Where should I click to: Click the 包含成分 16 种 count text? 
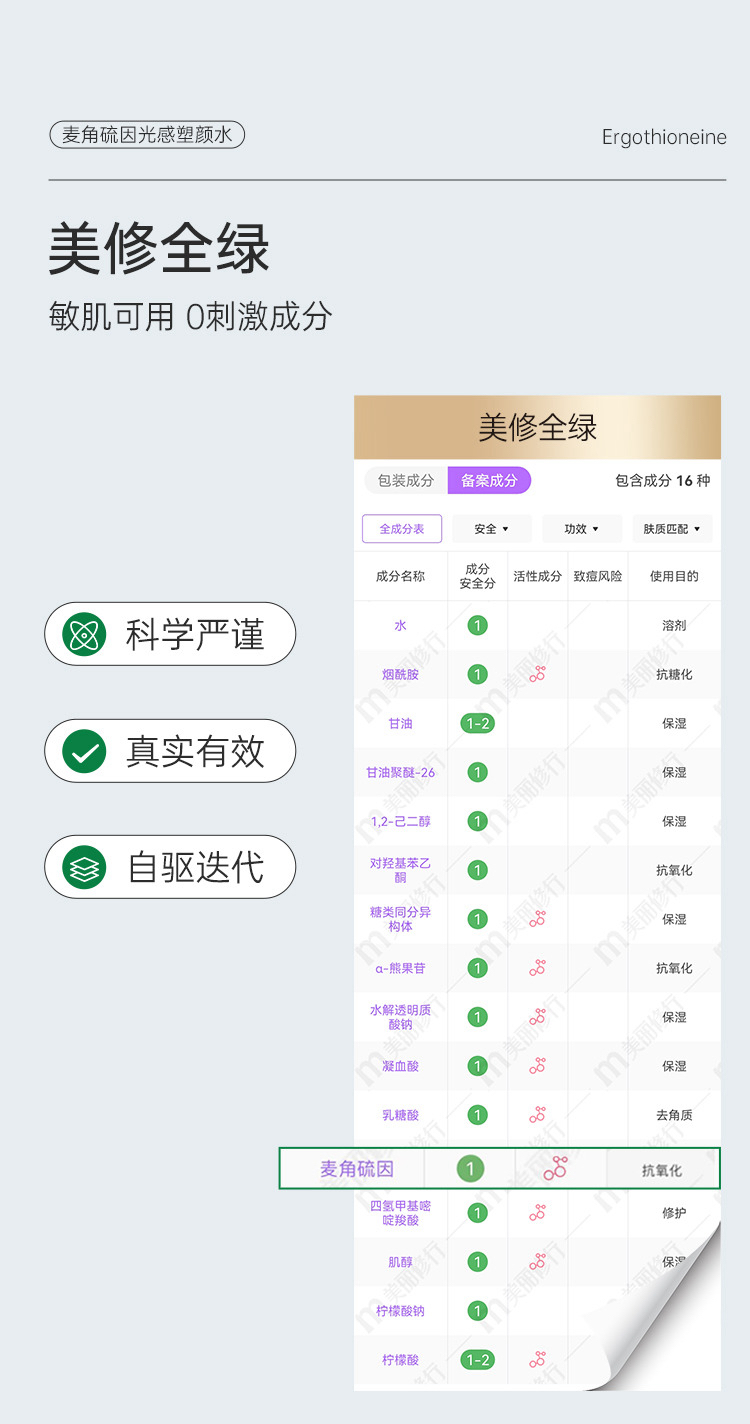(x=662, y=481)
